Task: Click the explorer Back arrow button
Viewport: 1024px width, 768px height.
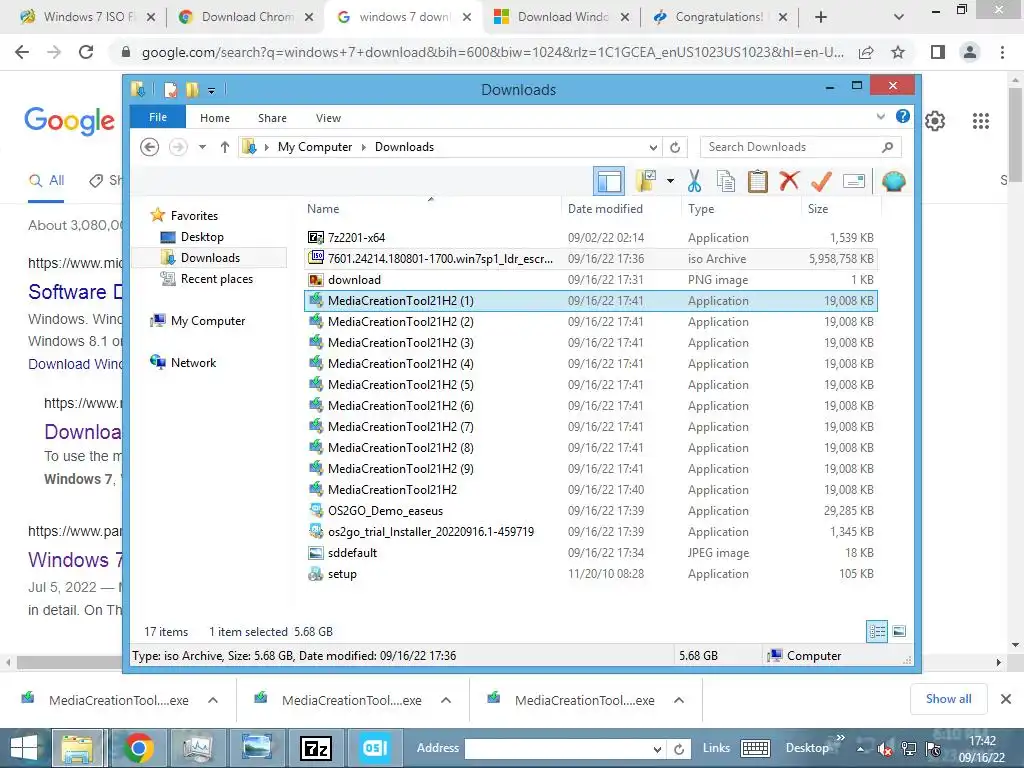Action: click(x=150, y=147)
